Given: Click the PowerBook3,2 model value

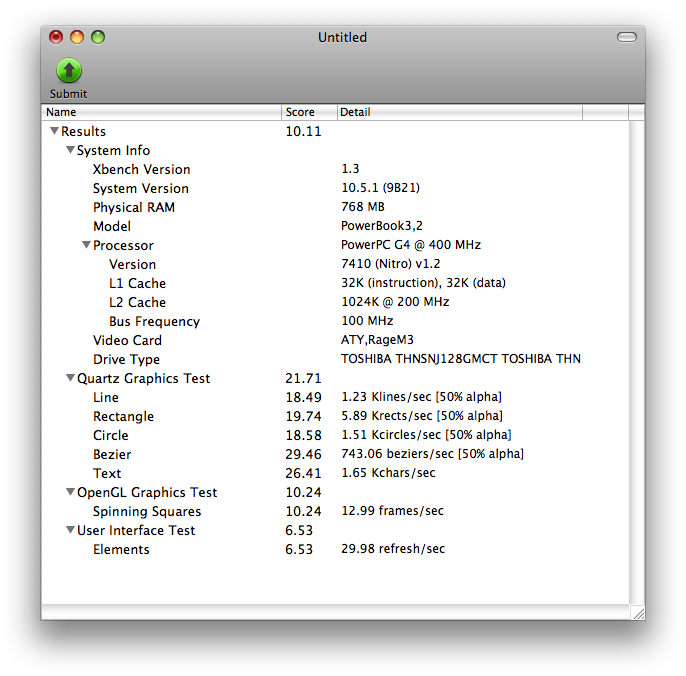Looking at the screenshot, I should coord(382,226).
